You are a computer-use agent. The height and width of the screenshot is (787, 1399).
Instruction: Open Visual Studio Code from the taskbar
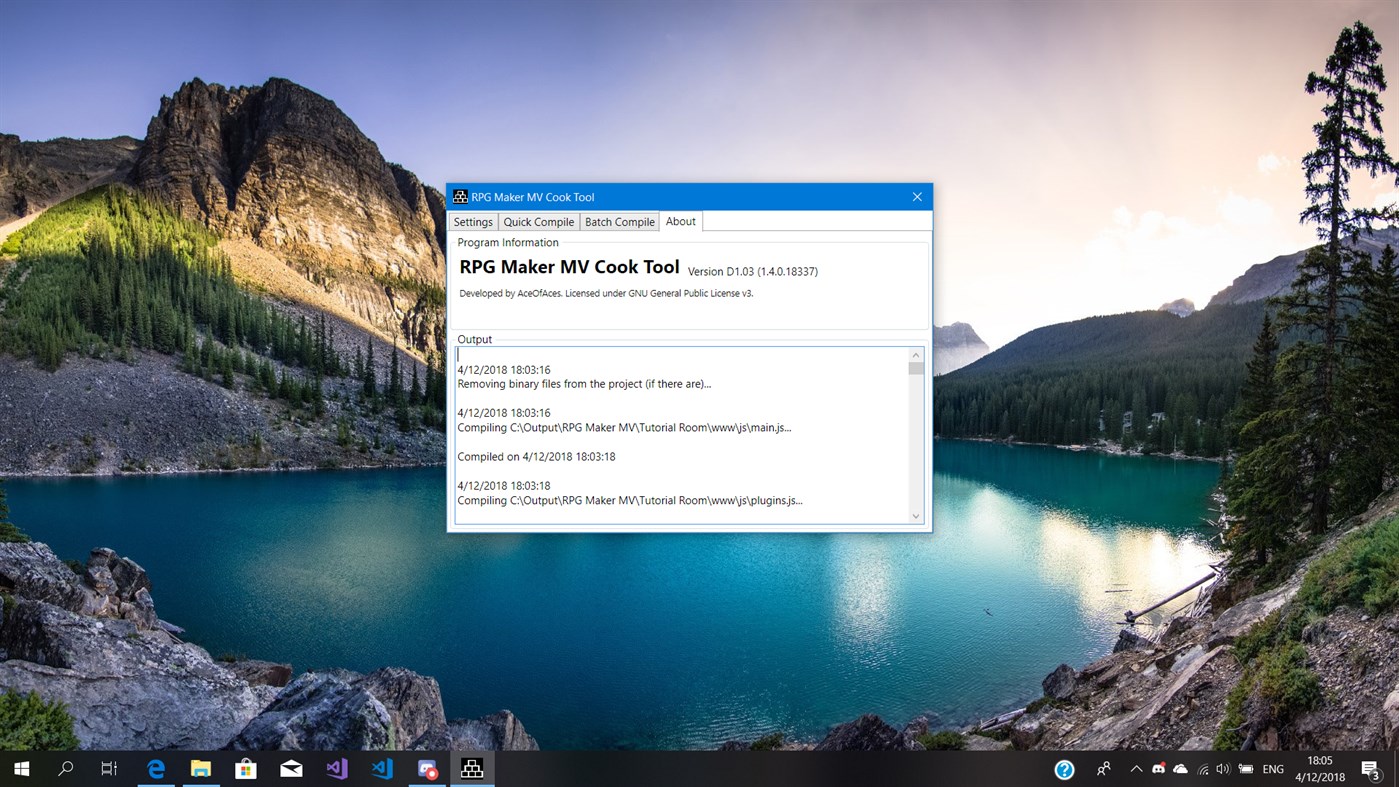[x=382, y=769]
